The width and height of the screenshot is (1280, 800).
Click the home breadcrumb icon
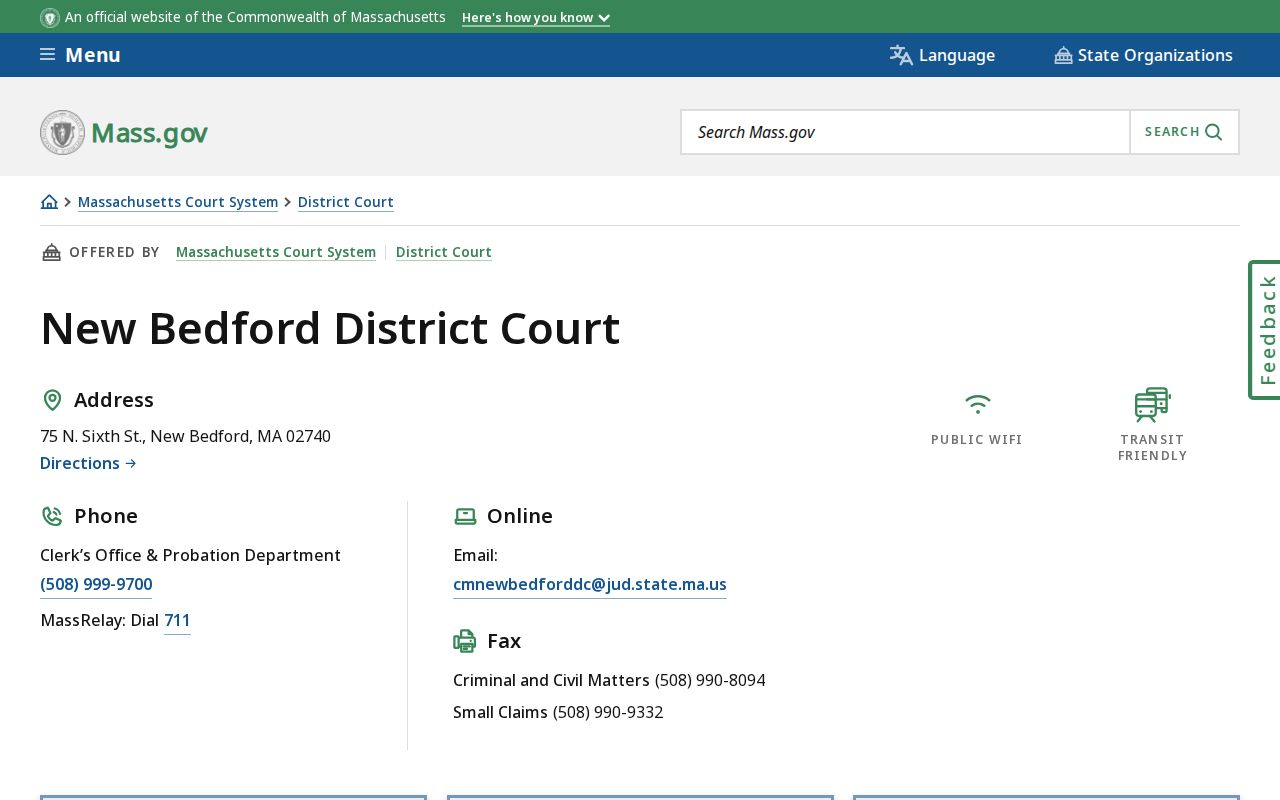point(49,202)
